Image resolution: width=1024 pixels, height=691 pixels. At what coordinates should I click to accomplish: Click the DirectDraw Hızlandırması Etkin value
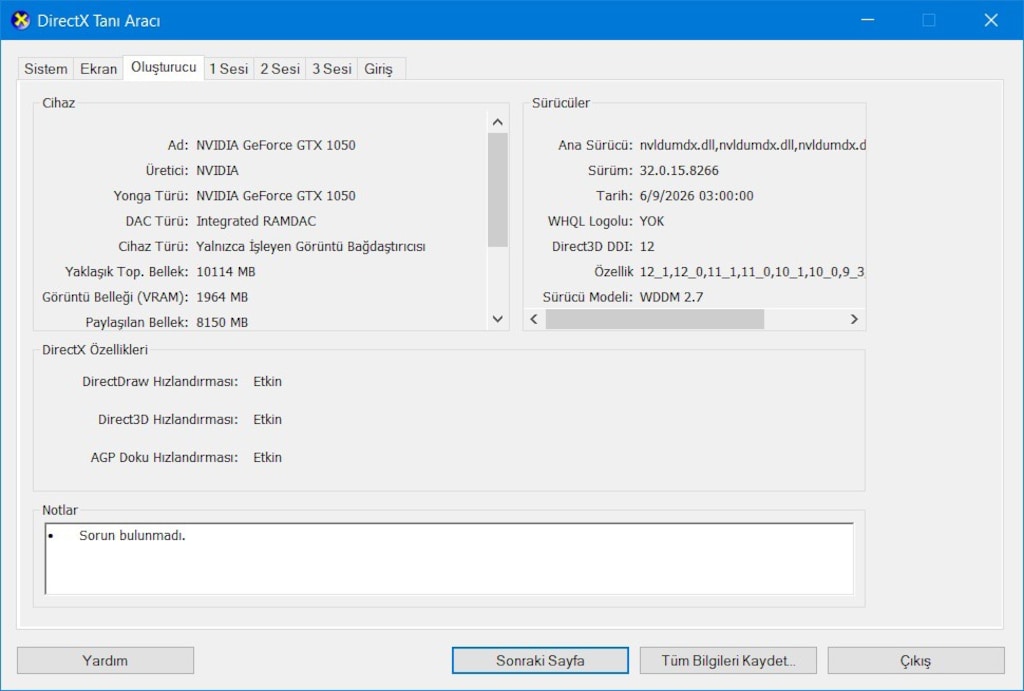click(x=268, y=381)
